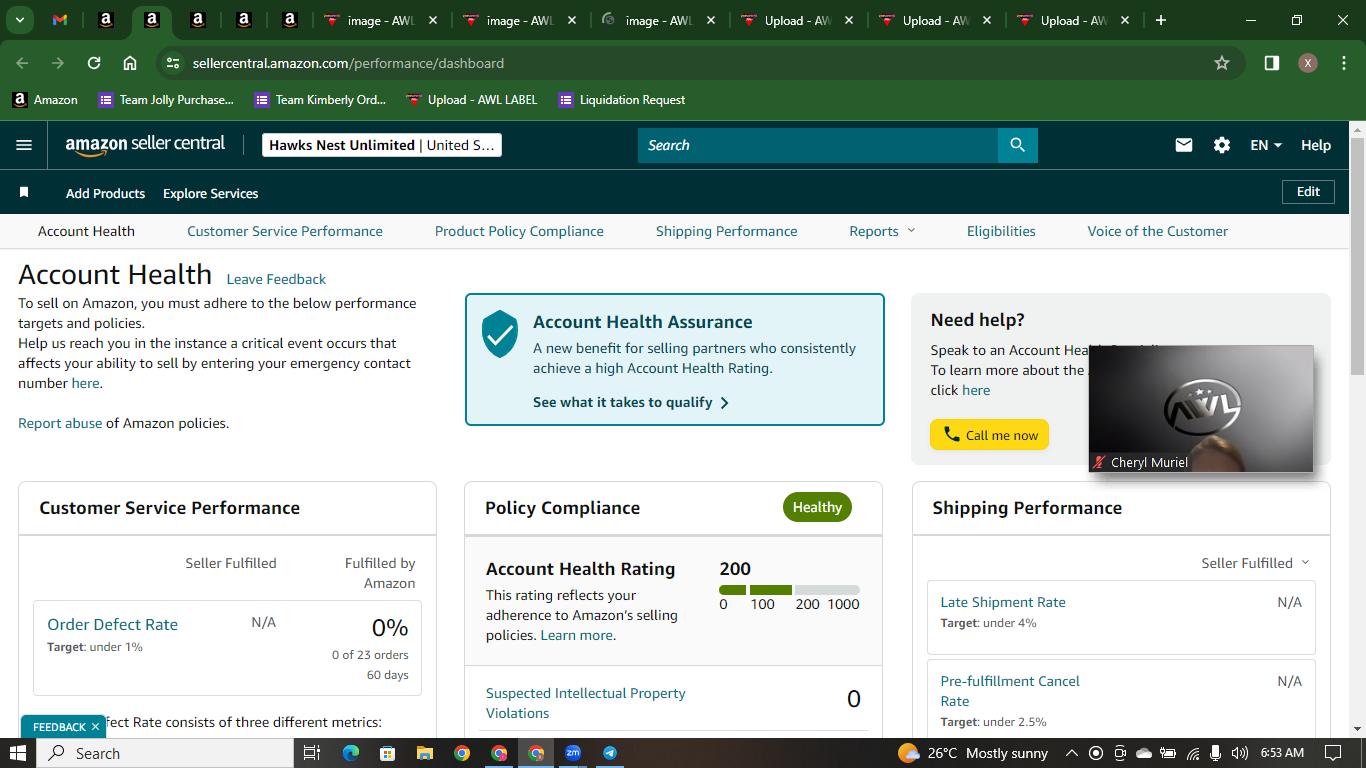View site information for sellercentral.amazon.com
The image size is (1366, 768).
pos(173,63)
